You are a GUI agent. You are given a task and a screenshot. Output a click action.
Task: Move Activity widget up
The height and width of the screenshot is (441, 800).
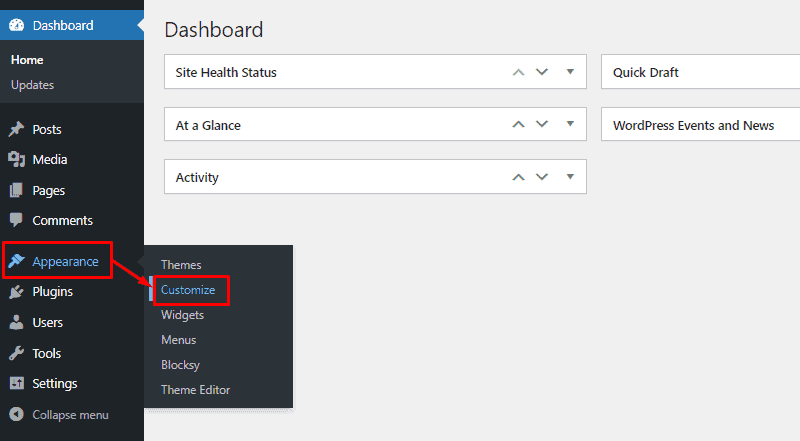(x=518, y=177)
